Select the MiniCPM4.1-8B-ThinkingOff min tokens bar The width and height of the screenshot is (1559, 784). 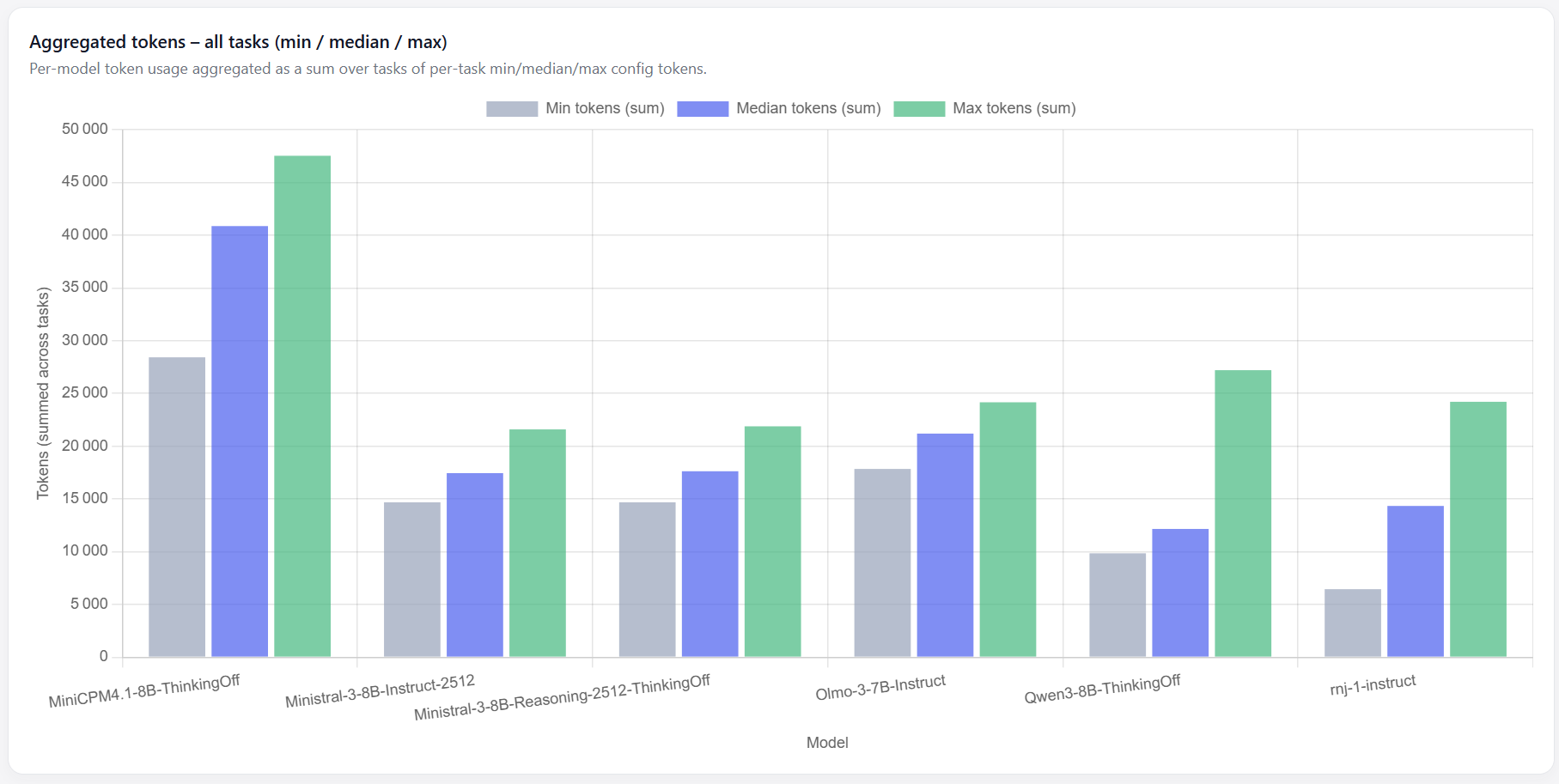point(177,507)
